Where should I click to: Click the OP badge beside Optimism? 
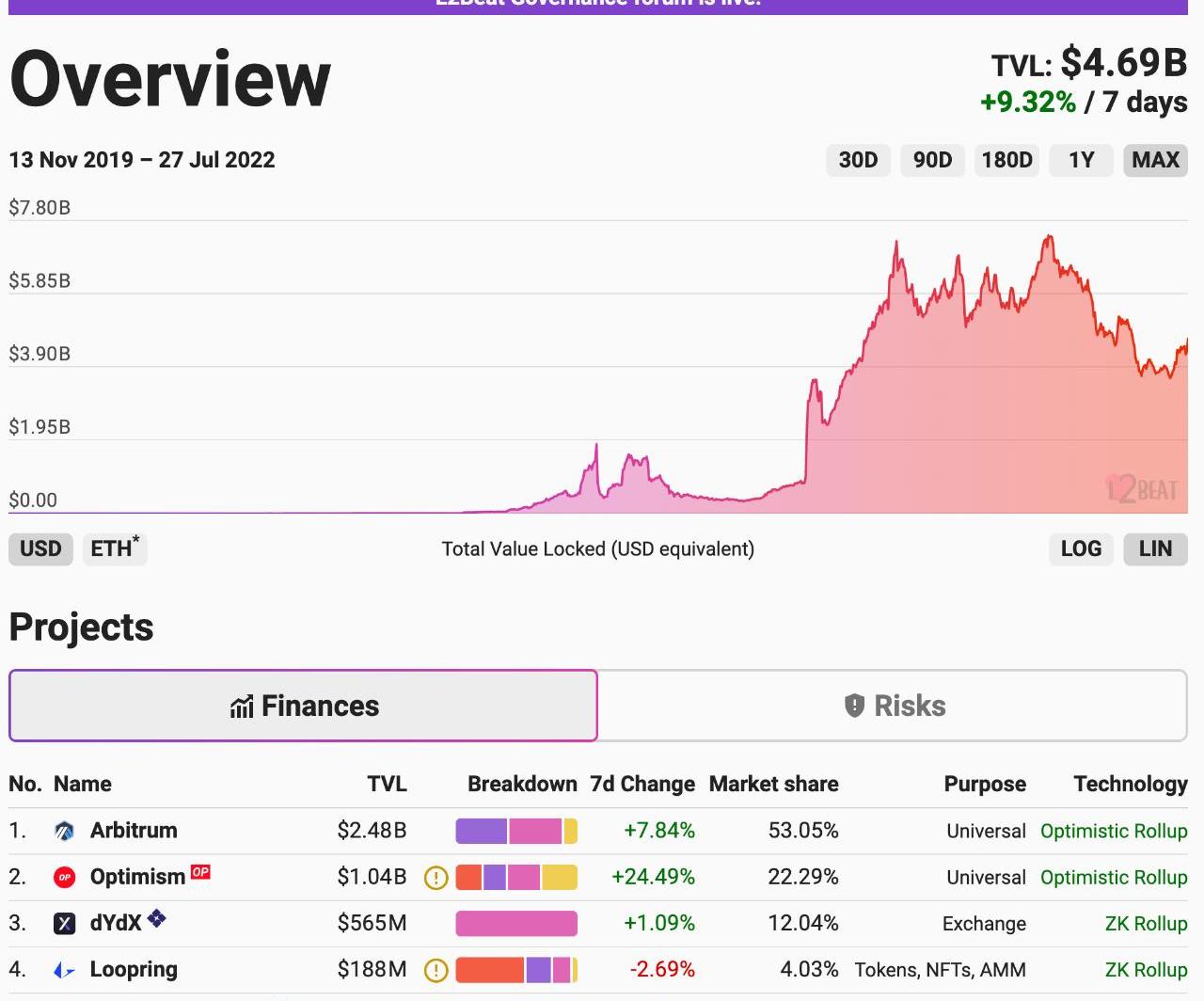click(x=200, y=871)
